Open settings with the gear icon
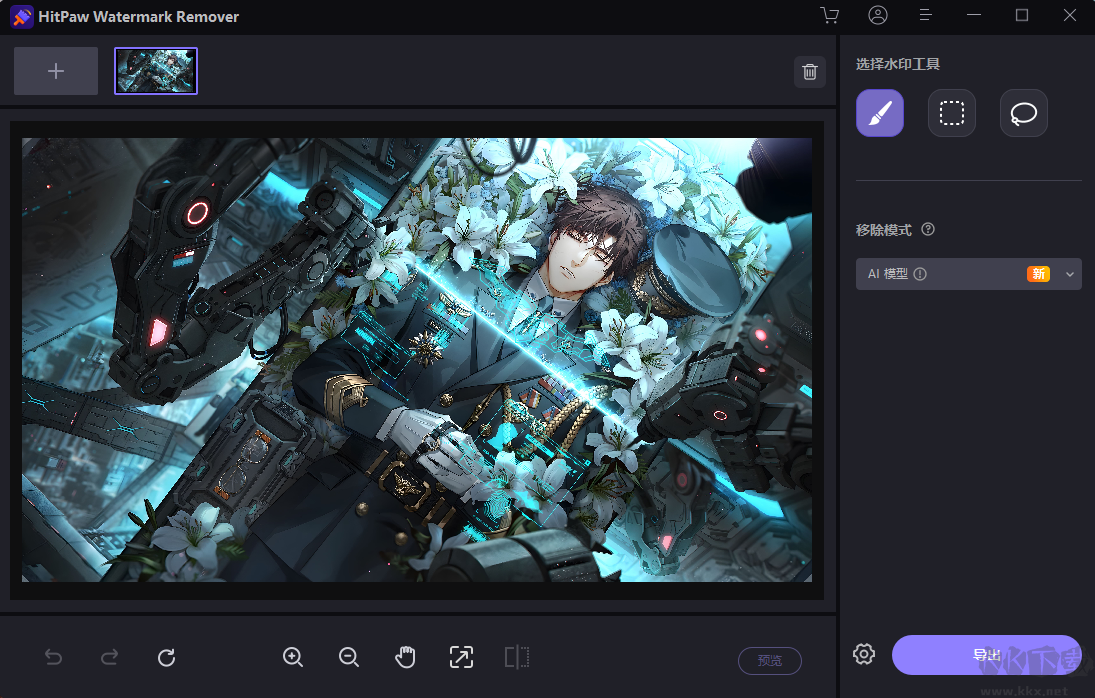 pyautogui.click(x=864, y=654)
